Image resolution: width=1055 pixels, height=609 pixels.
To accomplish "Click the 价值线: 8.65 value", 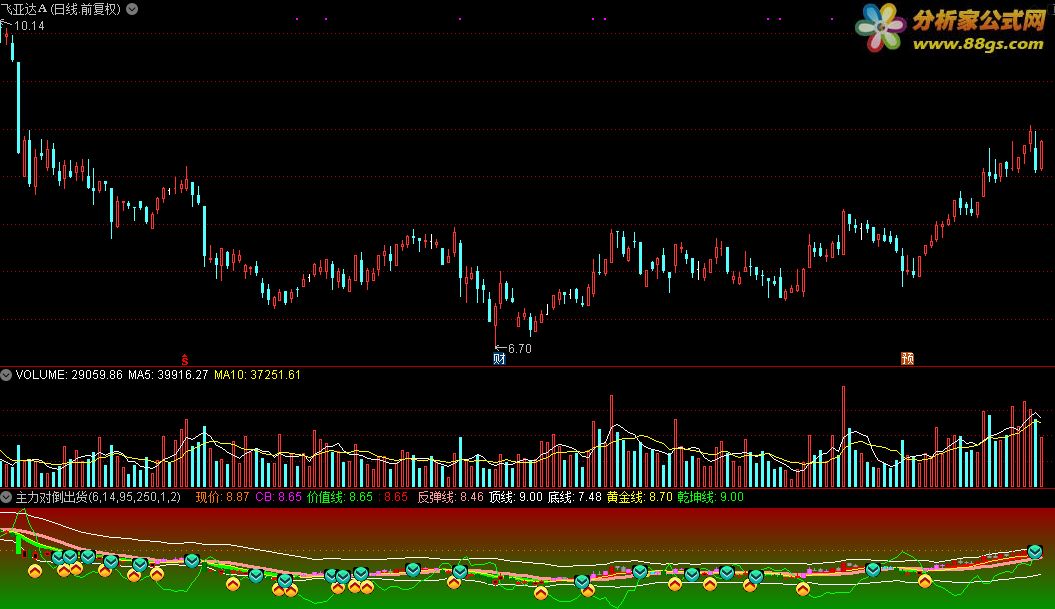I will point(340,497).
